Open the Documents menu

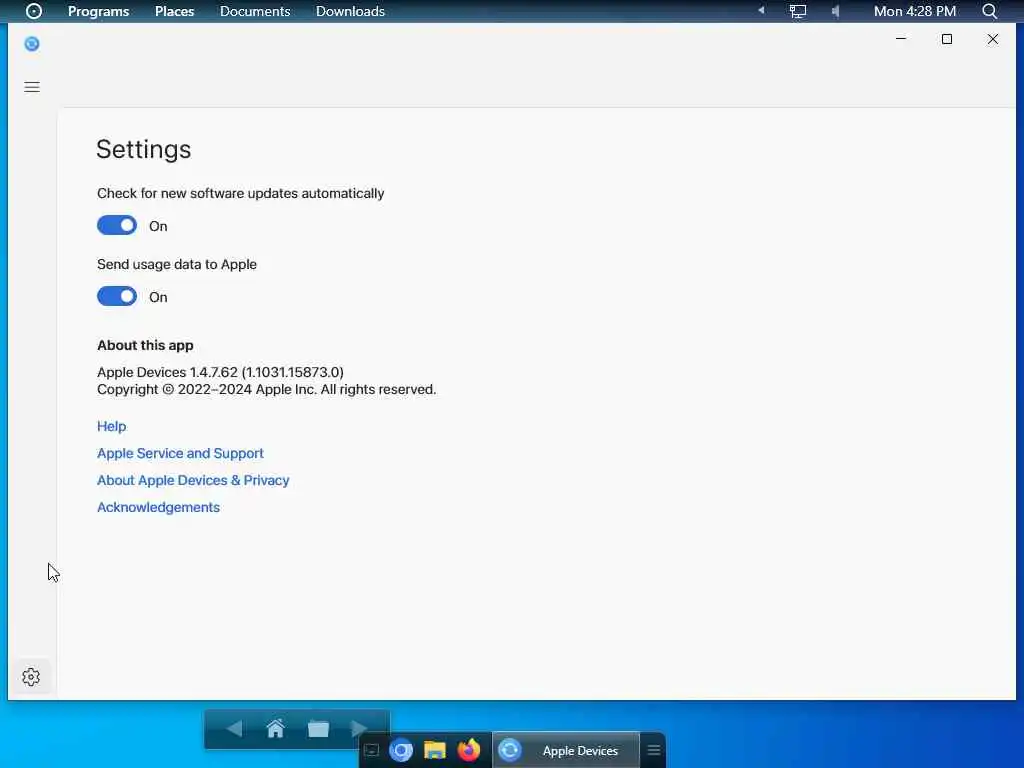pos(255,11)
